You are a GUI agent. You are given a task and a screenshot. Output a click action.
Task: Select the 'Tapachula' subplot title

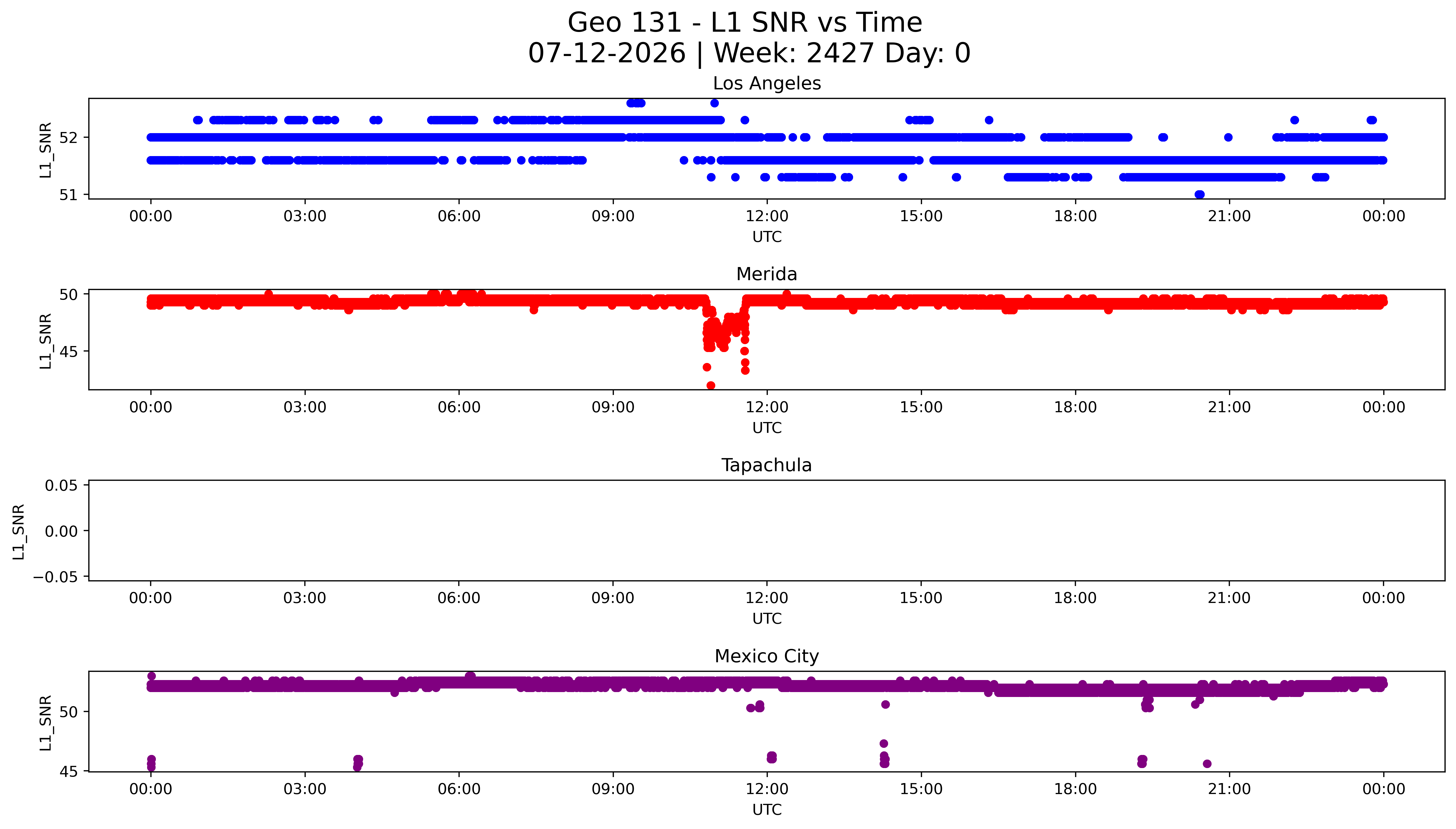pos(766,466)
